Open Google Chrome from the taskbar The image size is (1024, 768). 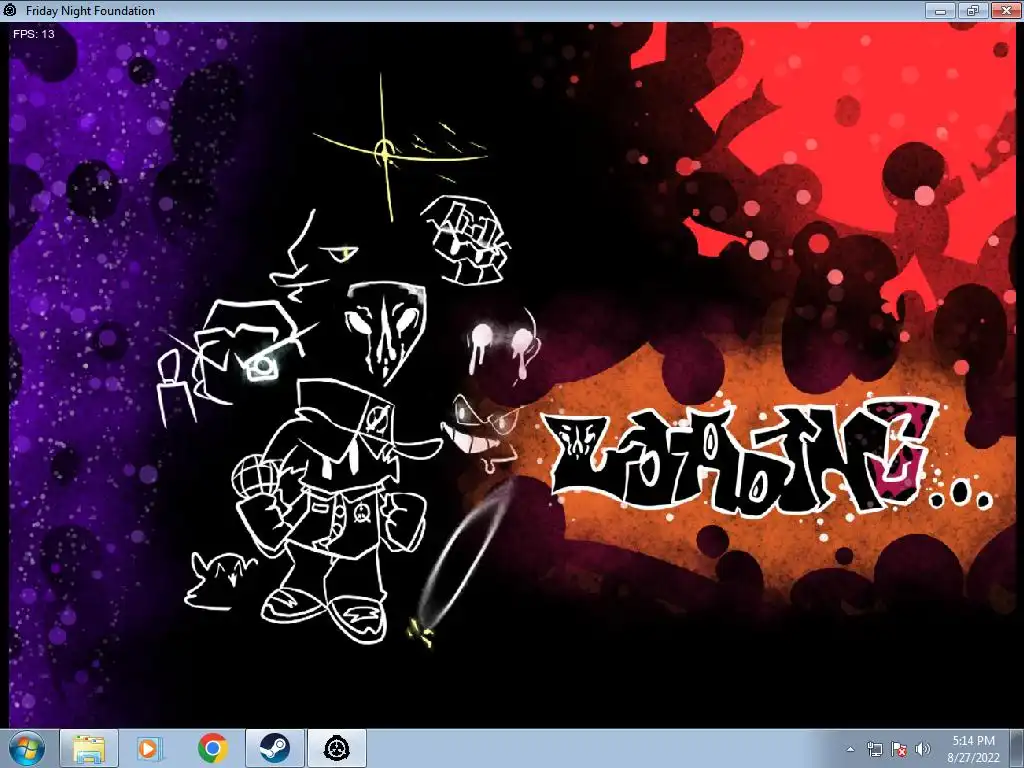212,749
